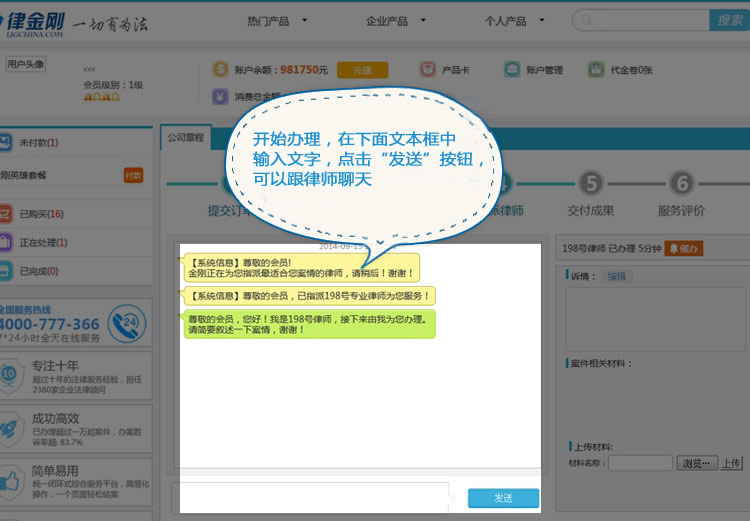Open the 已完成 orders list
750x521 pixels.
click(38, 270)
